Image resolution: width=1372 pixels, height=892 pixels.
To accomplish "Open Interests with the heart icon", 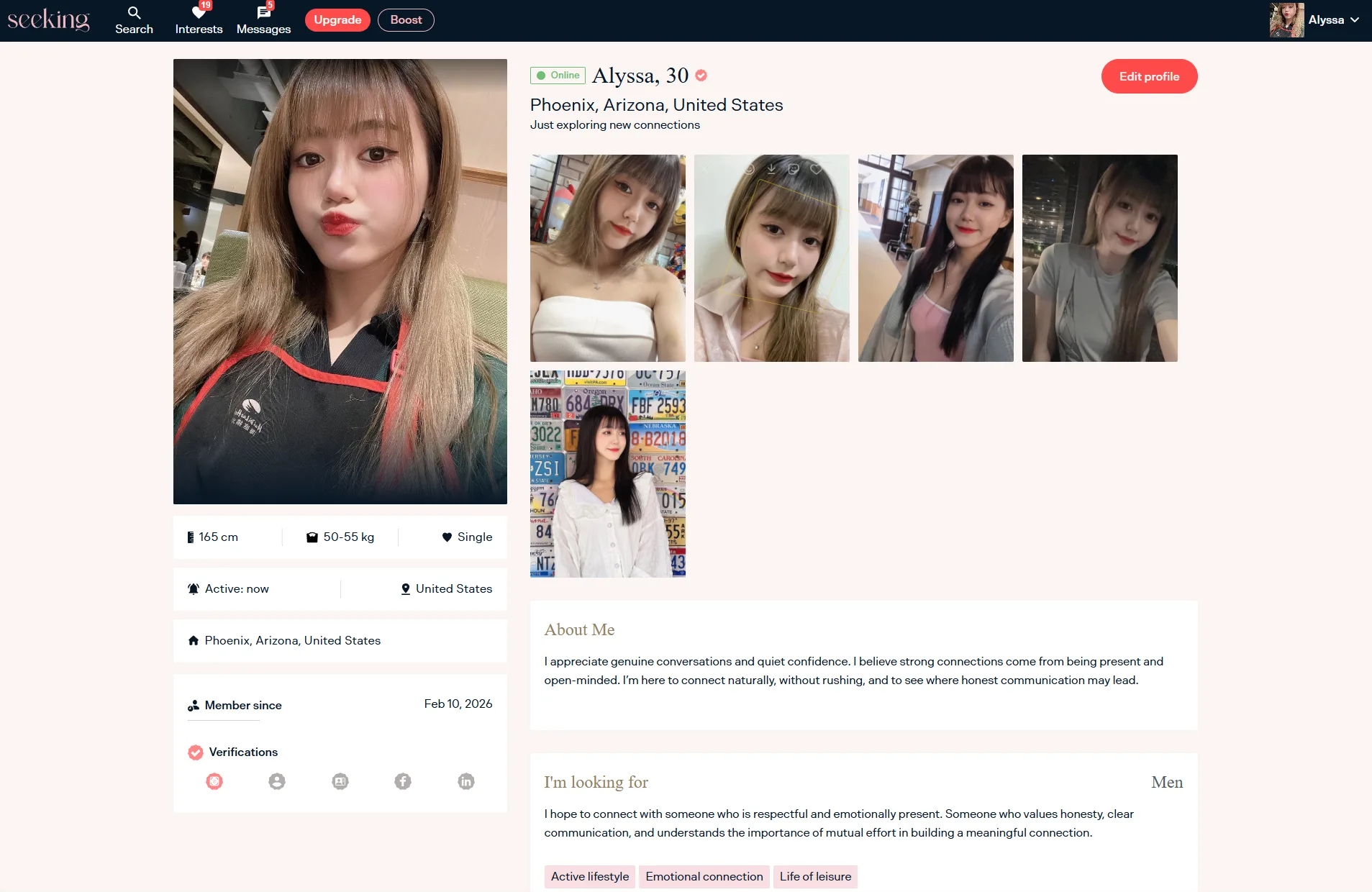I will [199, 13].
